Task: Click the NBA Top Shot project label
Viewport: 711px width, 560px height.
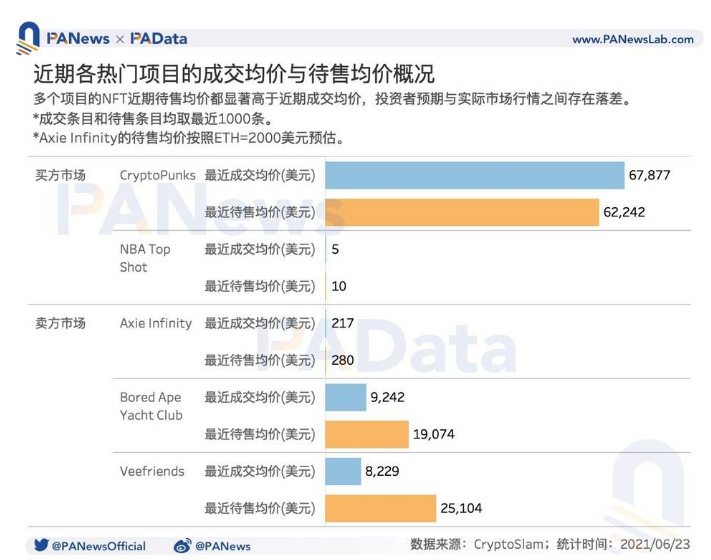Action: (145, 258)
